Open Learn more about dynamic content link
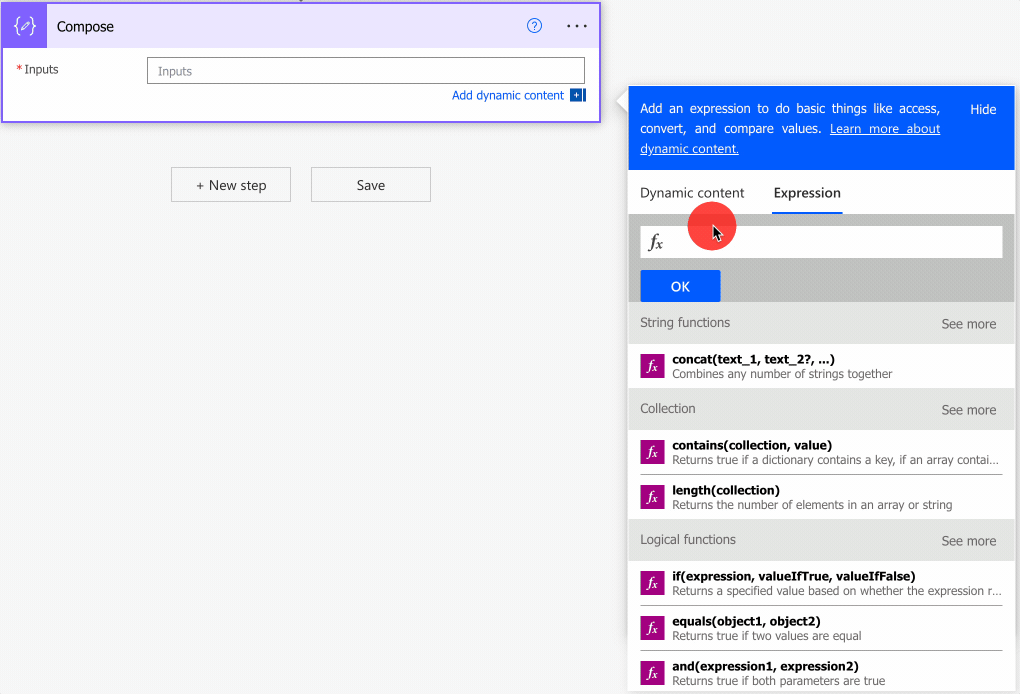This screenshot has height=694, width=1020. coord(884,129)
